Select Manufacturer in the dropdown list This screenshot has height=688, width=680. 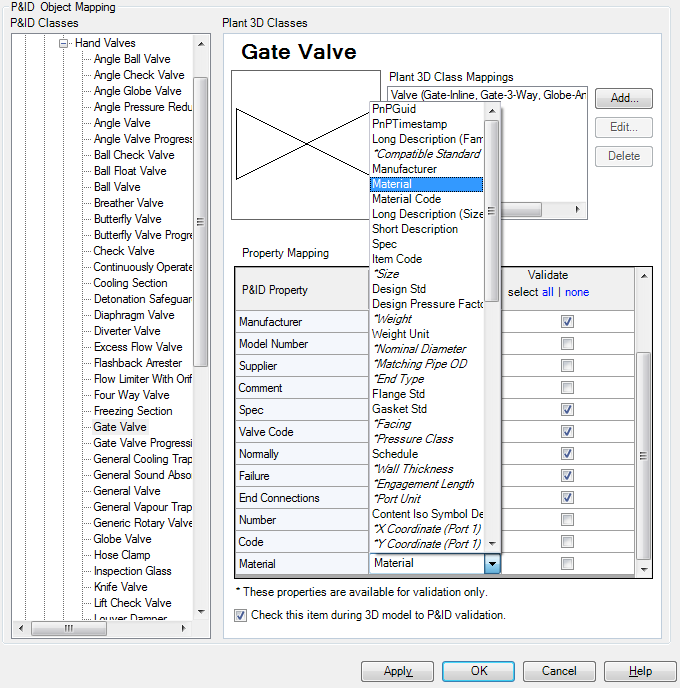404,169
